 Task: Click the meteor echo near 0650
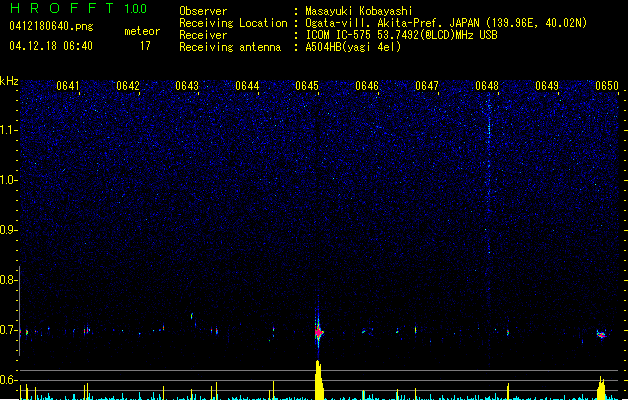pos(601,334)
